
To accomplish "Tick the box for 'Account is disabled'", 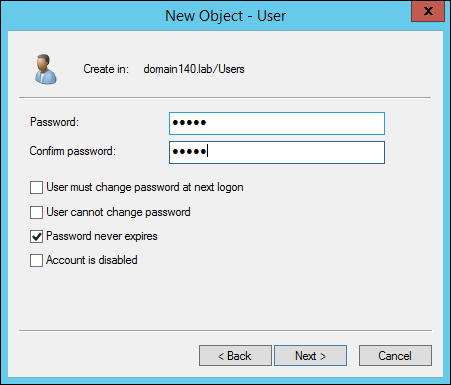I will (36, 260).
